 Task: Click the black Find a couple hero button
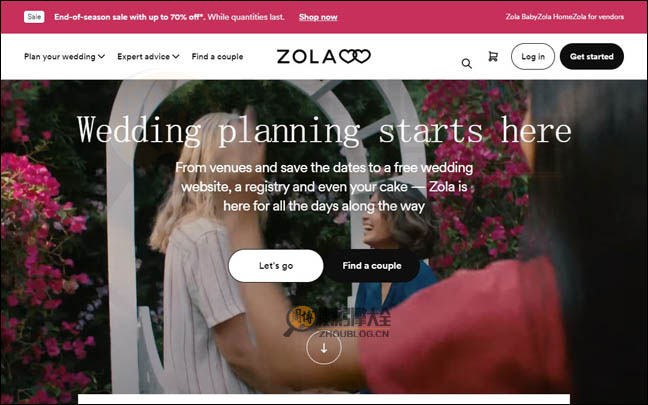372,266
